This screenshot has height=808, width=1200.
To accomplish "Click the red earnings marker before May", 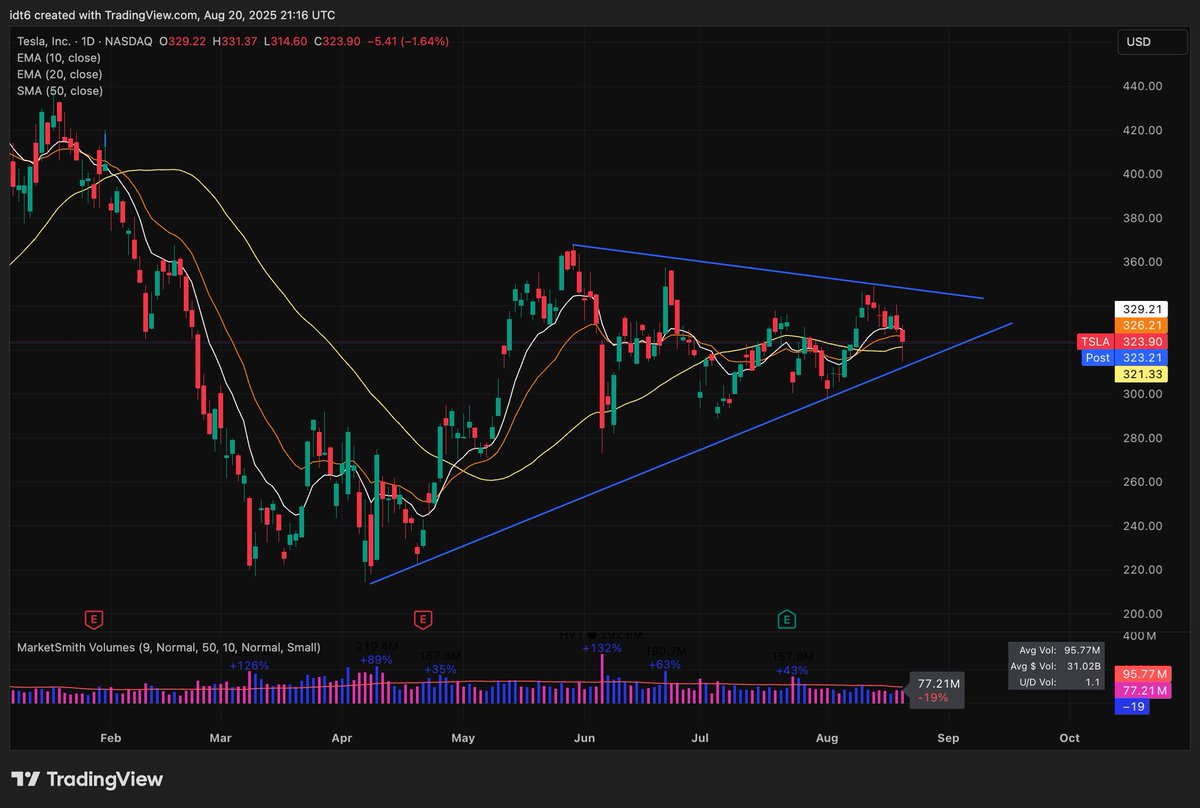I will 423,620.
